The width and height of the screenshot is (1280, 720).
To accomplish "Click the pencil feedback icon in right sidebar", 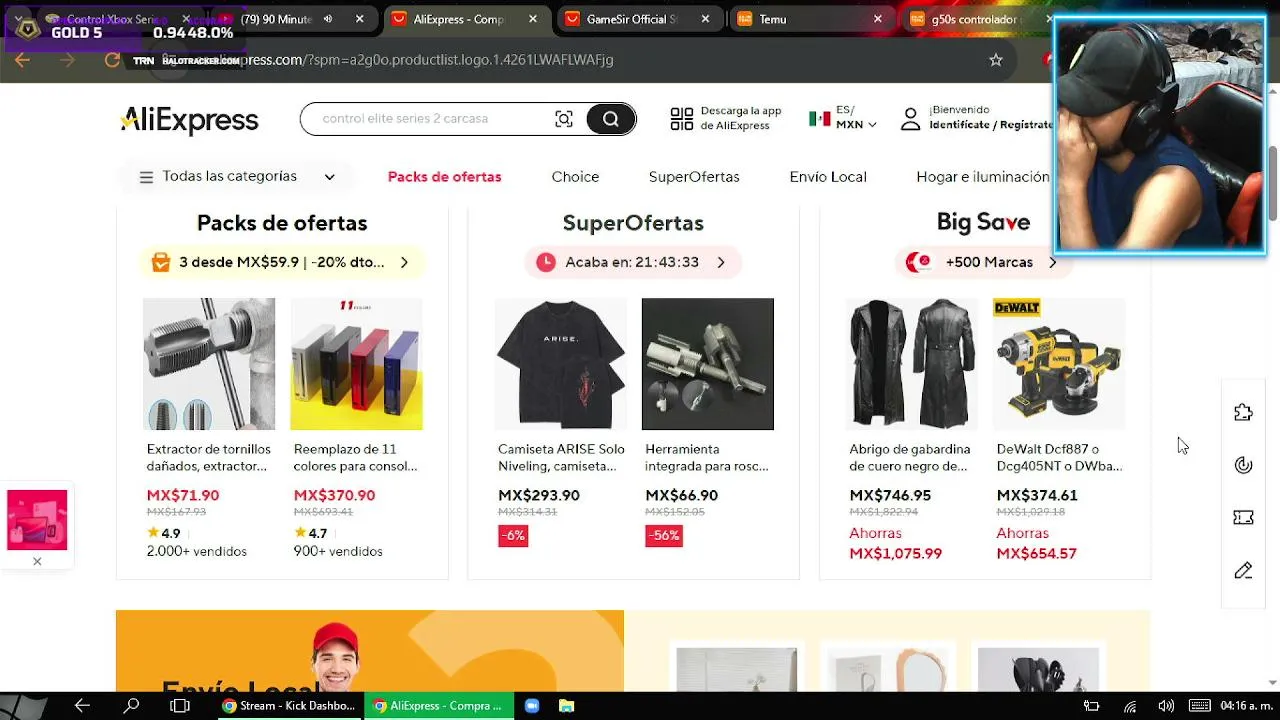I will point(1243,571).
